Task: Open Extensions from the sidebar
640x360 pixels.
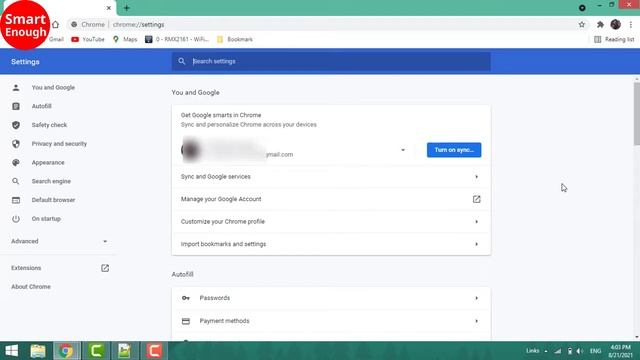Action: (26, 268)
